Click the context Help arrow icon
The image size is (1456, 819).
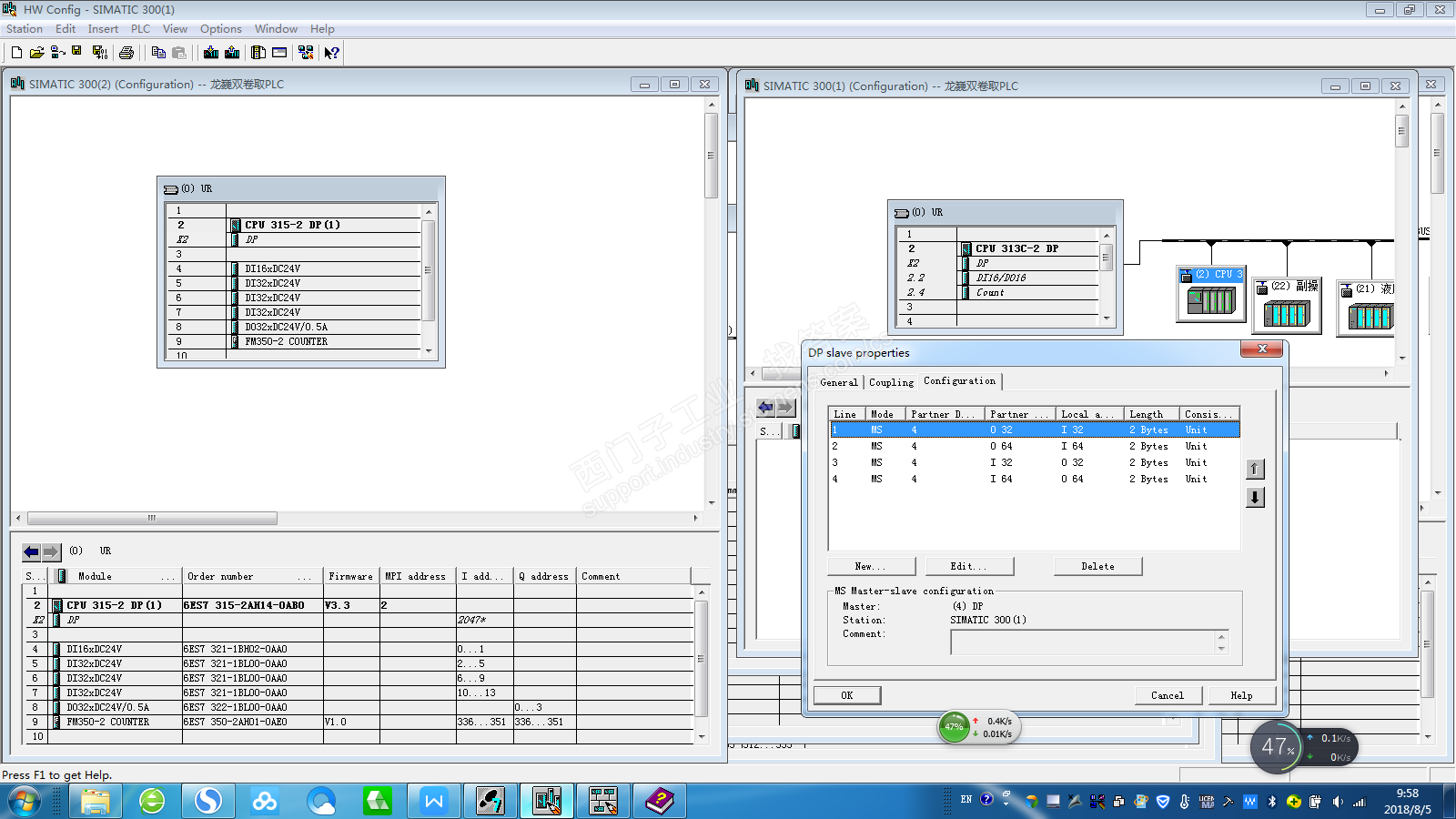click(x=332, y=53)
